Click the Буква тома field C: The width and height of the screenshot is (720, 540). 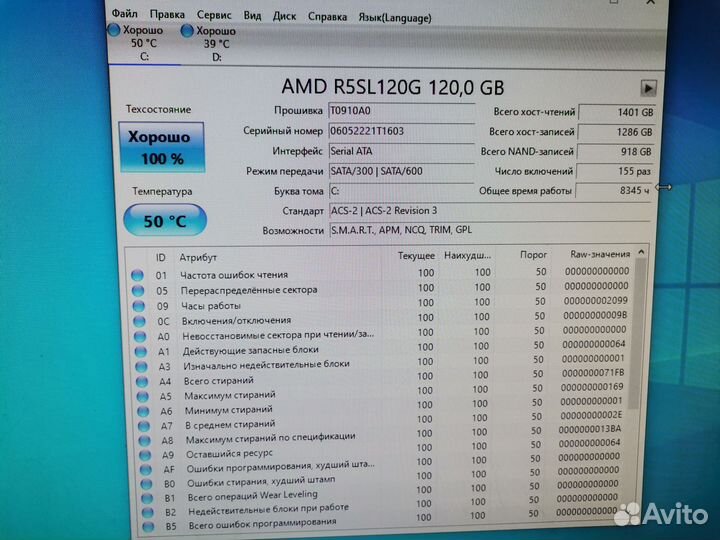tap(402, 191)
